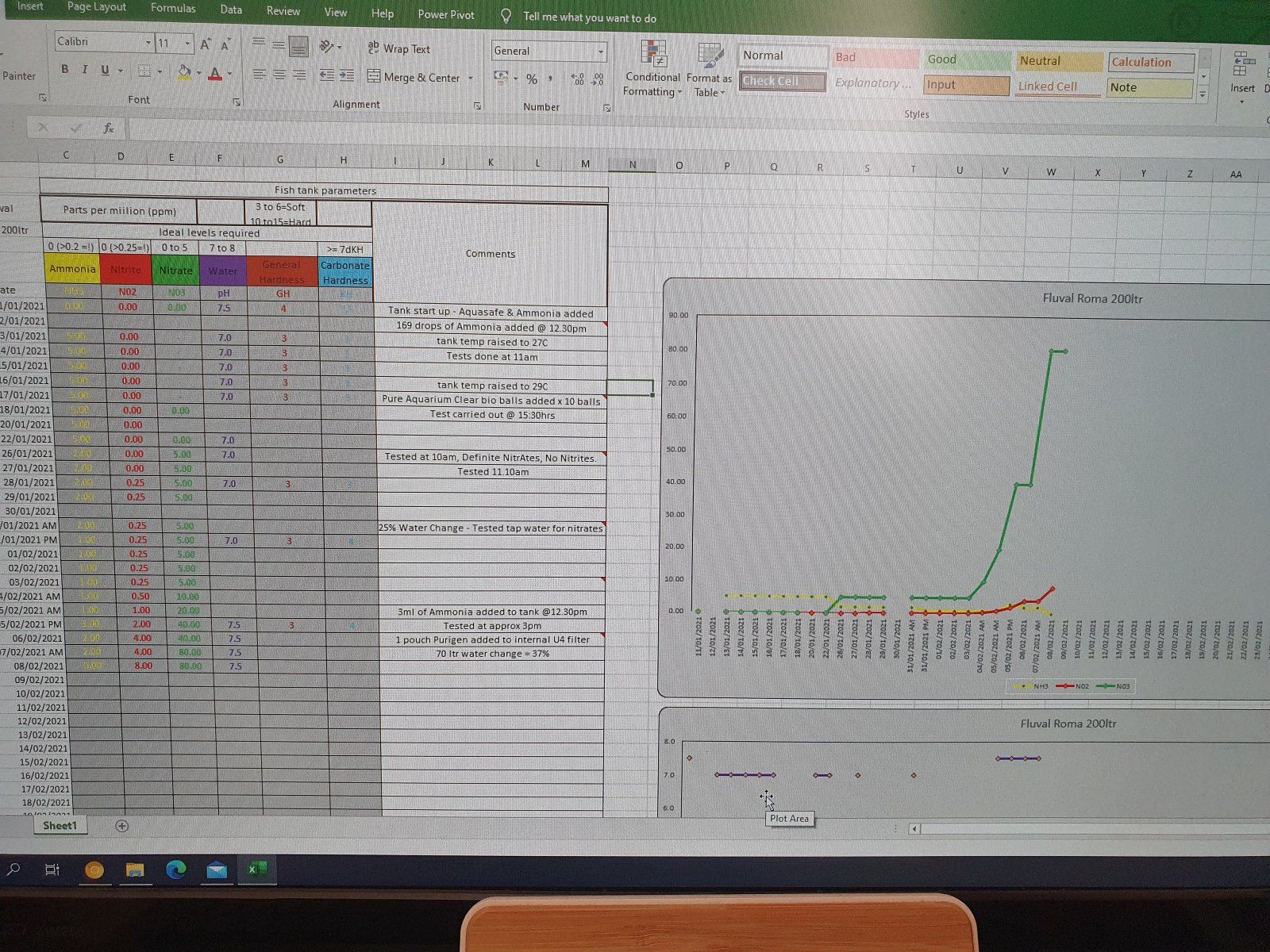
Task: Open Excel from the Windows taskbar
Action: (257, 869)
